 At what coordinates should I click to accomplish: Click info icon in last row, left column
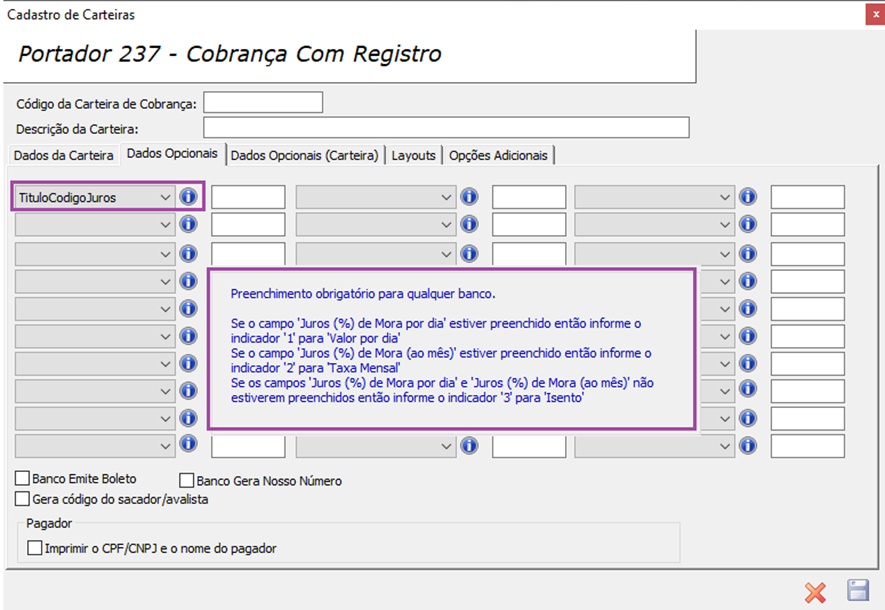pos(189,444)
